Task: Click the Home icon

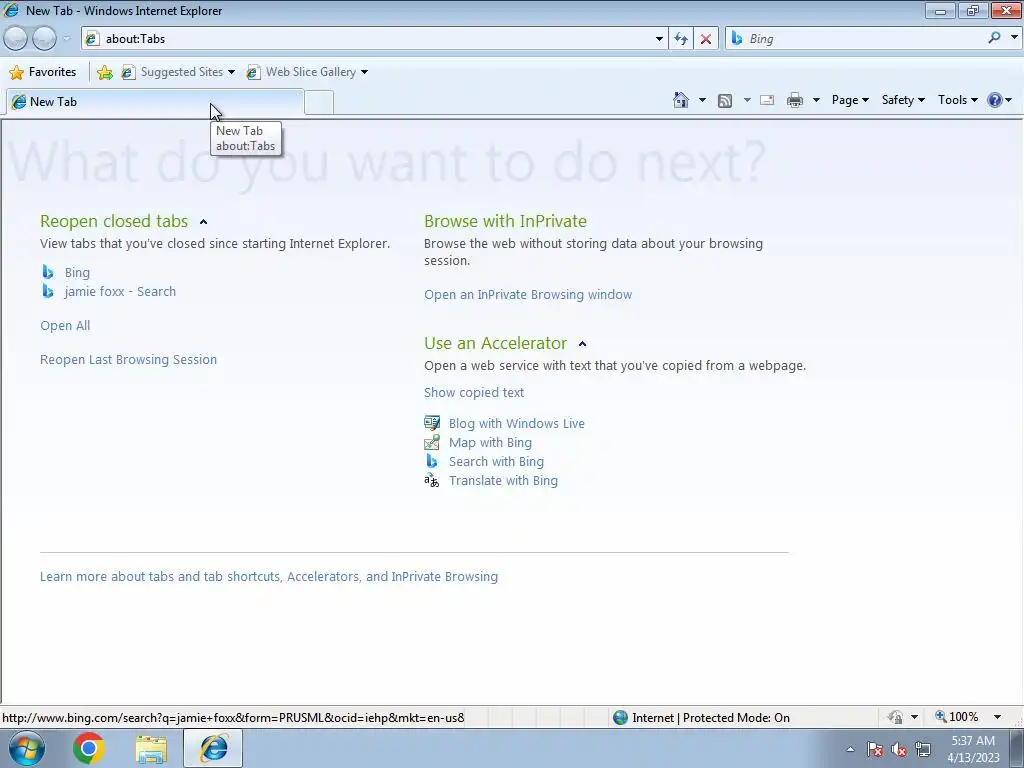Action: (680, 100)
